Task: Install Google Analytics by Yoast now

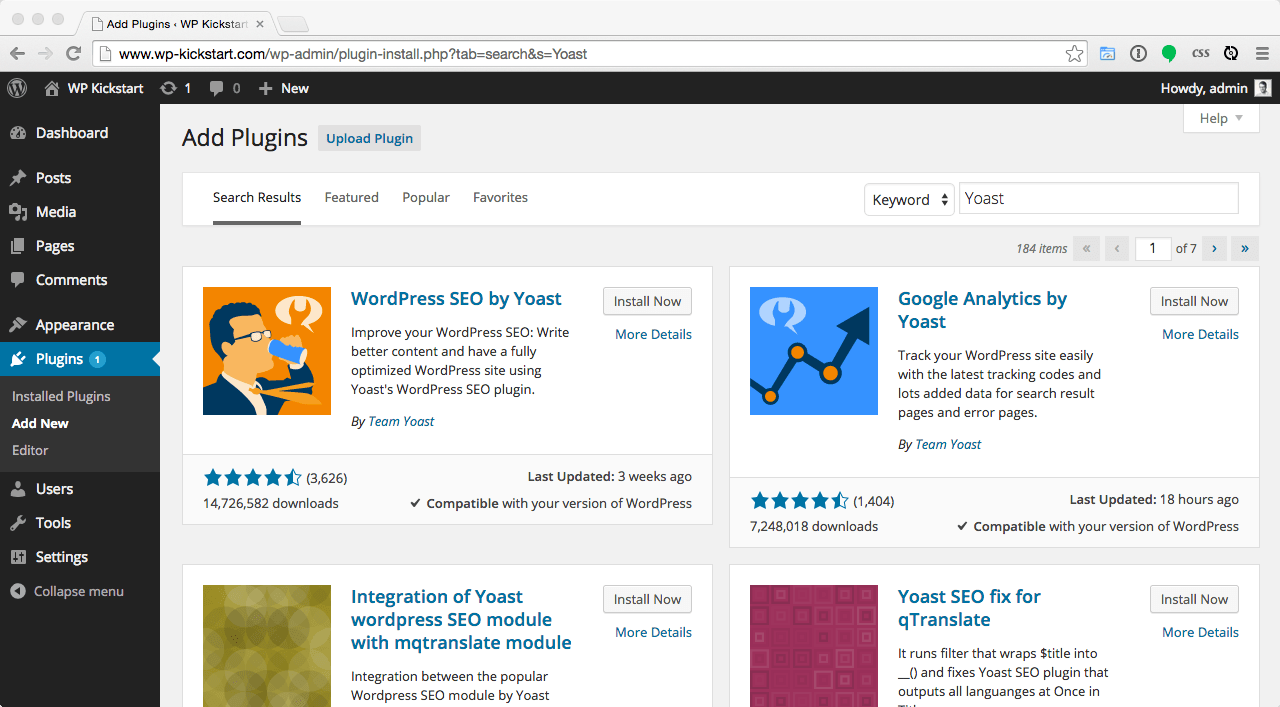Action: coord(1194,301)
